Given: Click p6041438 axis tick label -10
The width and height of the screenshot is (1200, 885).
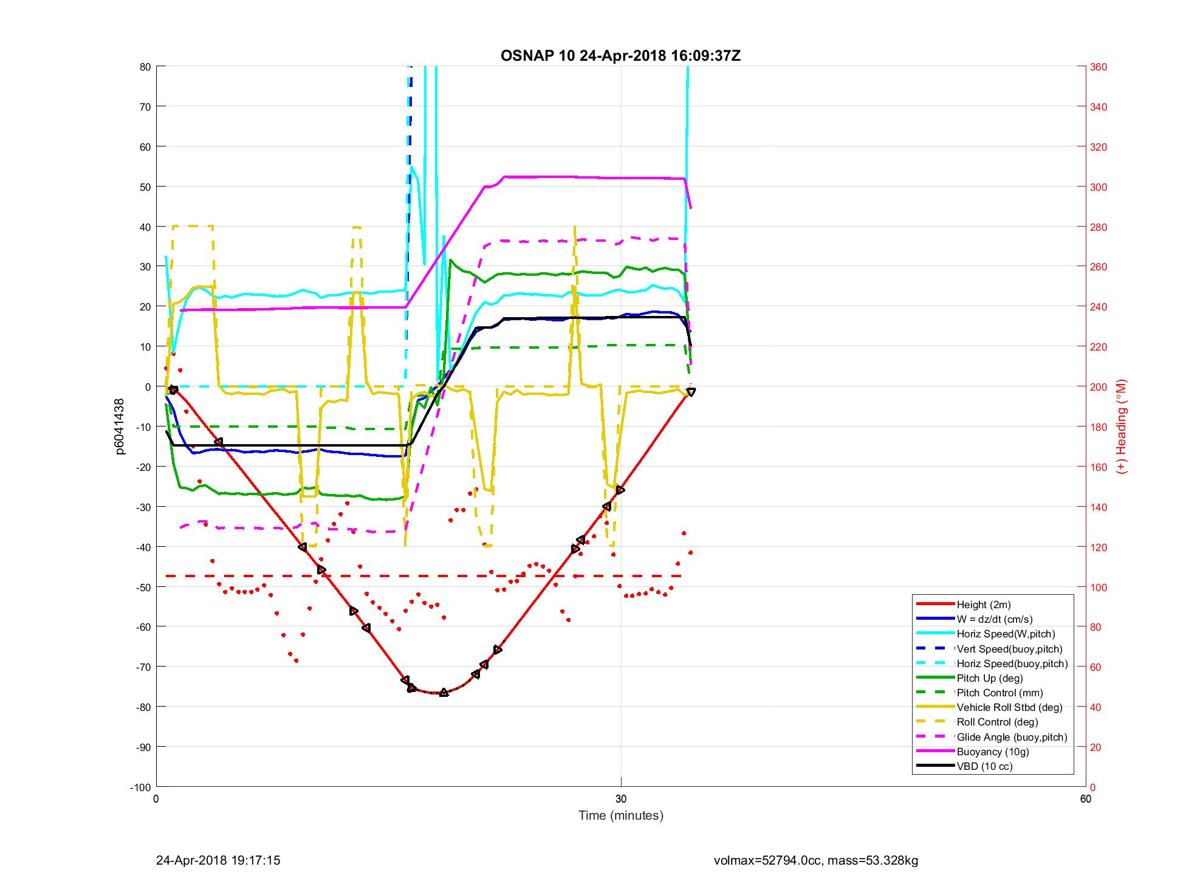Looking at the screenshot, I should point(143,427).
